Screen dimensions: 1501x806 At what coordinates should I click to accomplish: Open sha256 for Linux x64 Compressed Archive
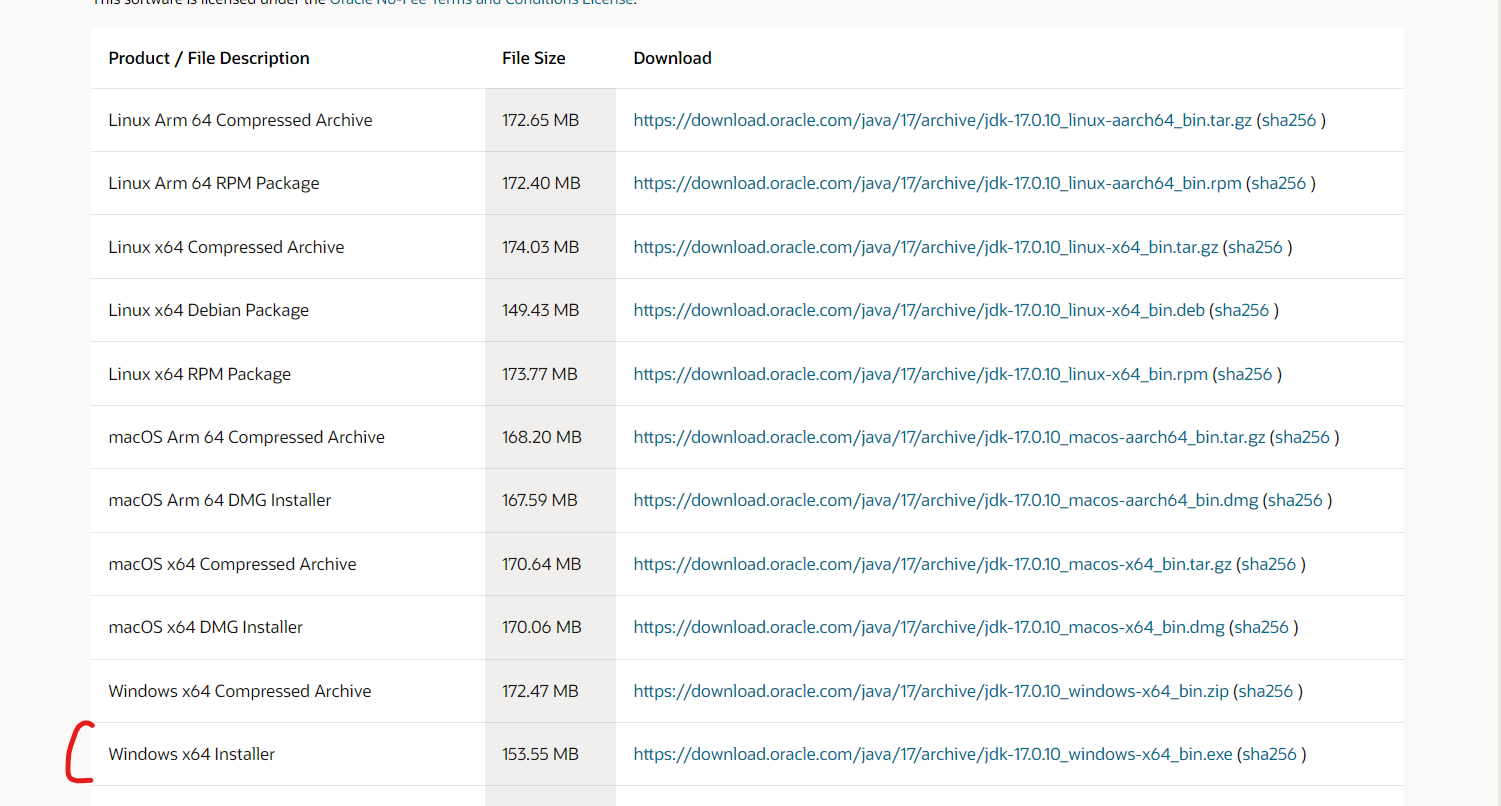(1256, 247)
